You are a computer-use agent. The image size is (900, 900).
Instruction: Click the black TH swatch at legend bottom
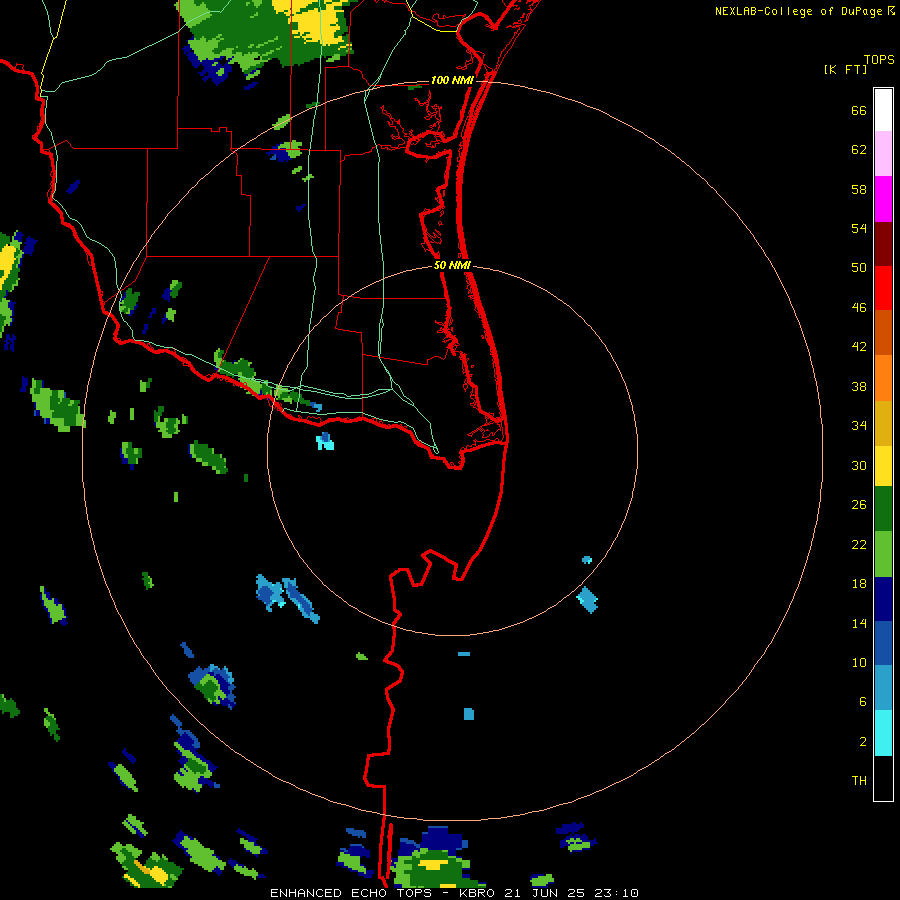pyautogui.click(x=883, y=778)
